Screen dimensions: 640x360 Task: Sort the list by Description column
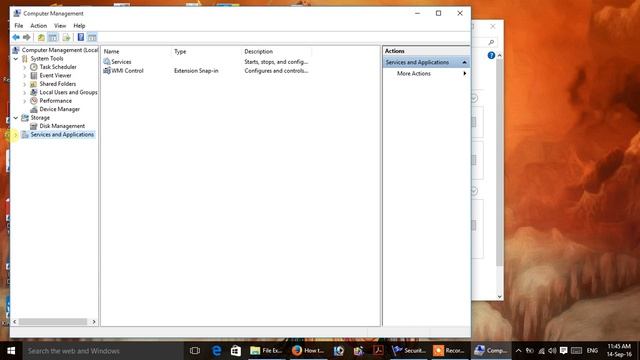point(276,51)
